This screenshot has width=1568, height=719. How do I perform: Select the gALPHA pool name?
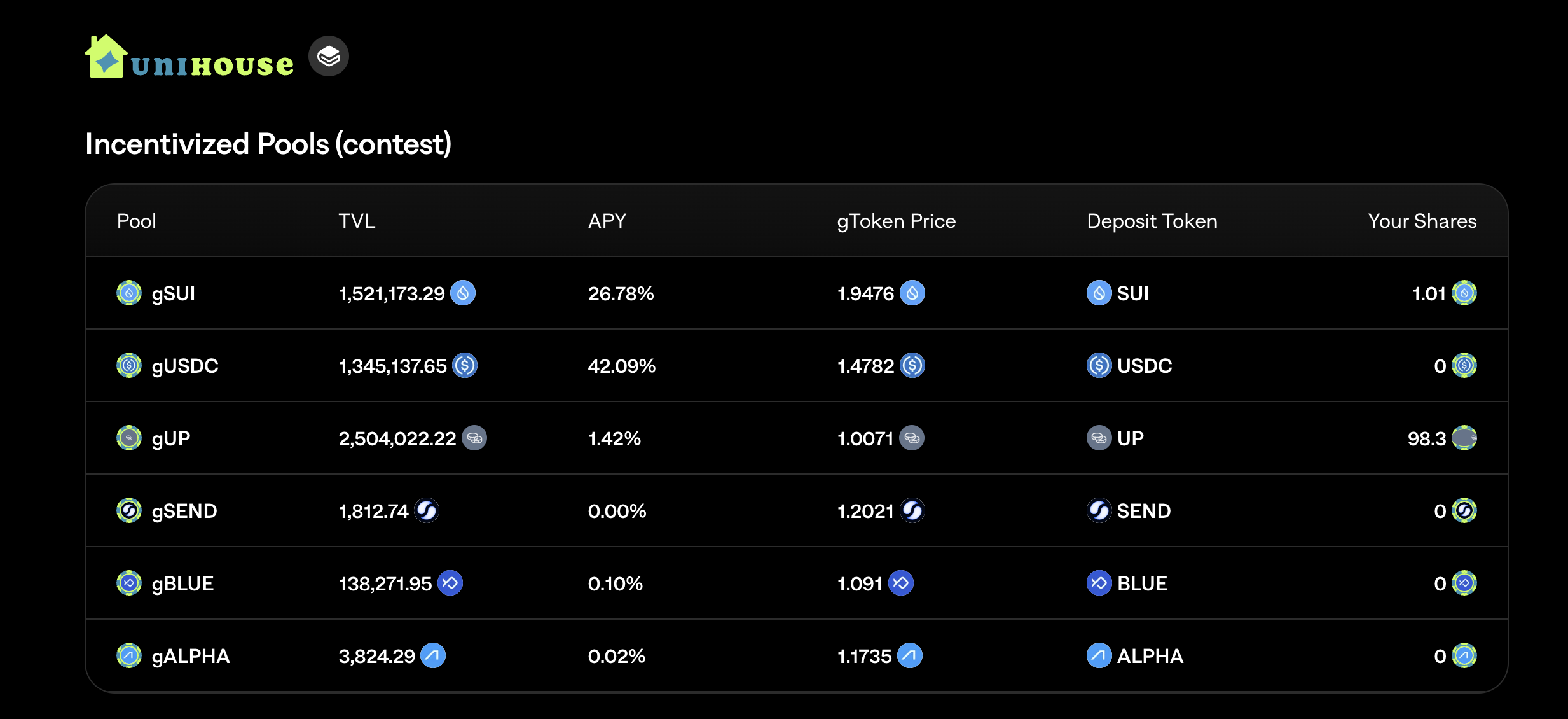pos(190,656)
